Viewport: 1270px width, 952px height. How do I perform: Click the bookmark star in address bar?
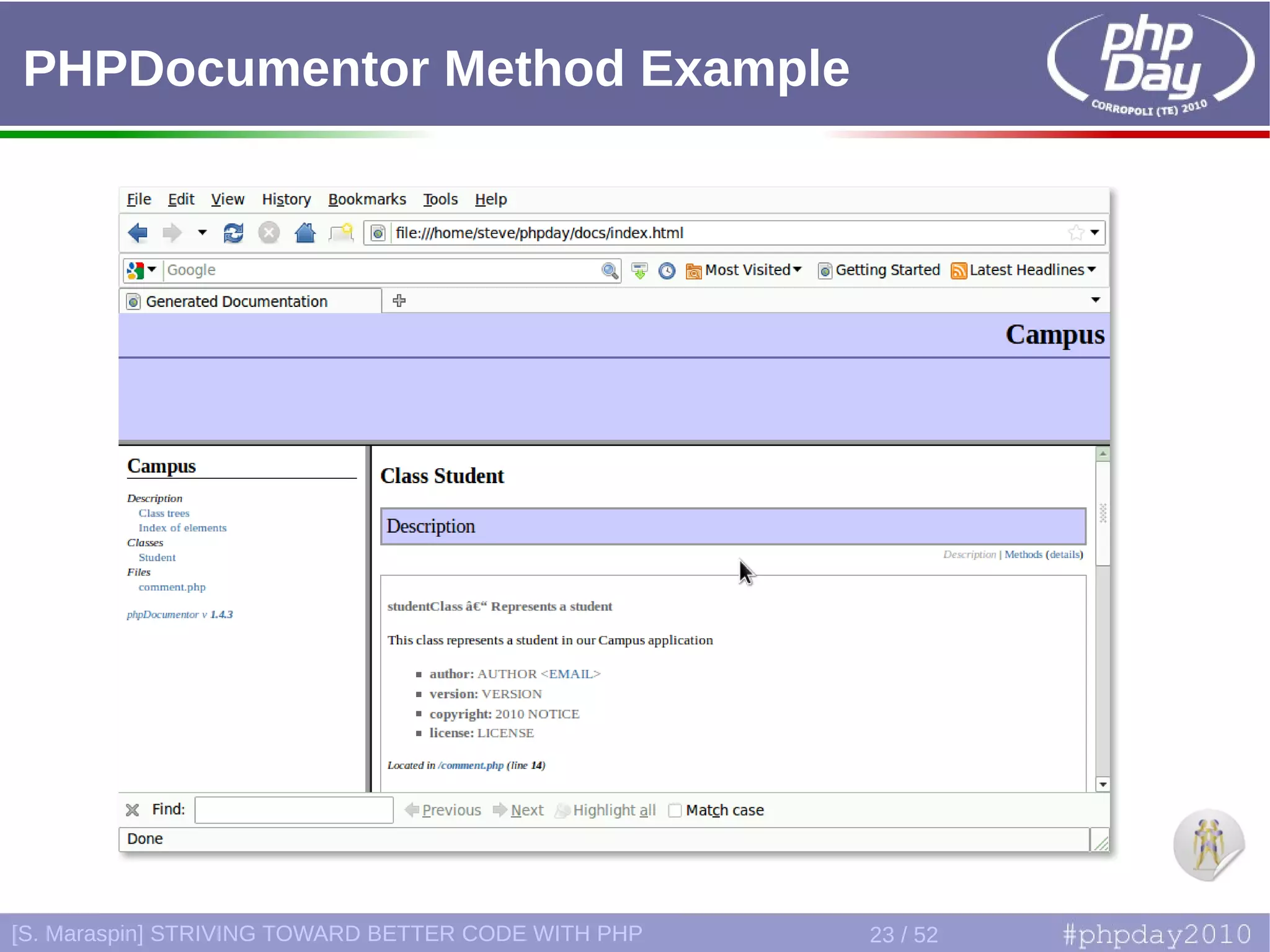(x=1076, y=233)
